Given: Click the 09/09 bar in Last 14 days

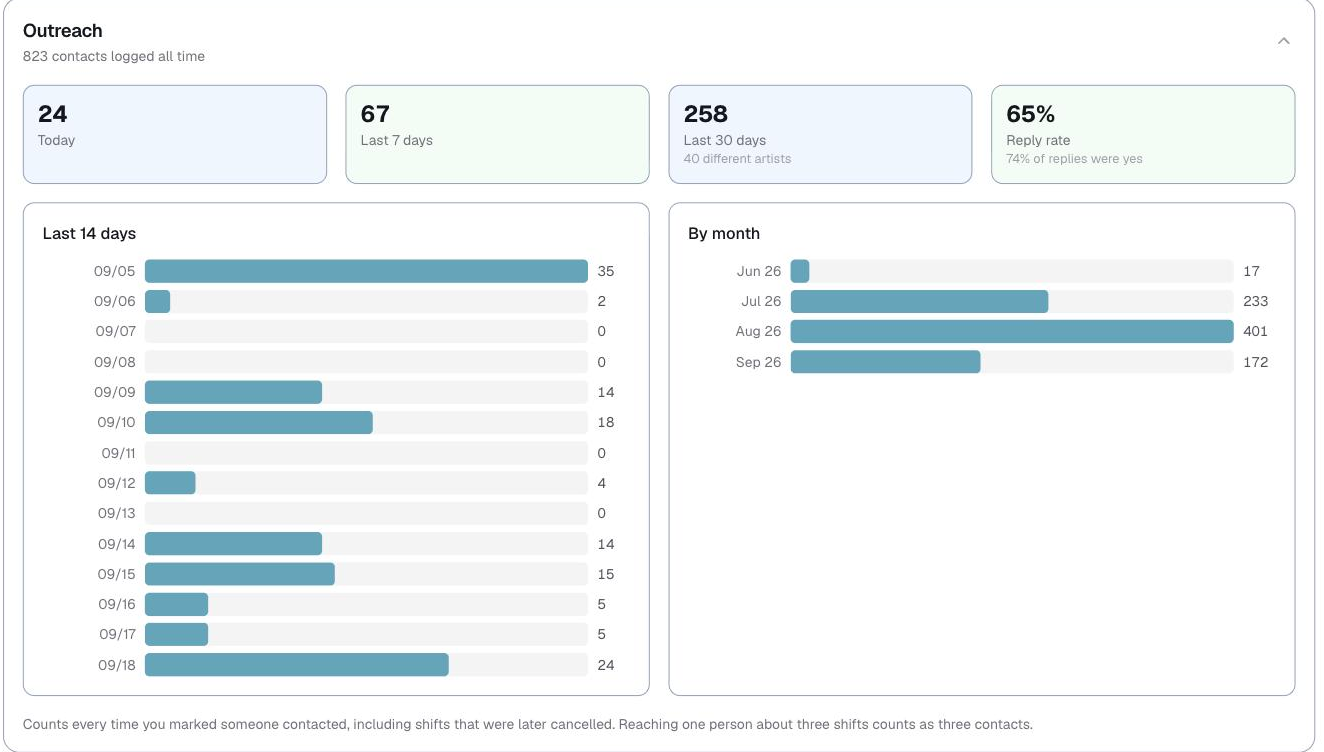Looking at the screenshot, I should point(233,392).
